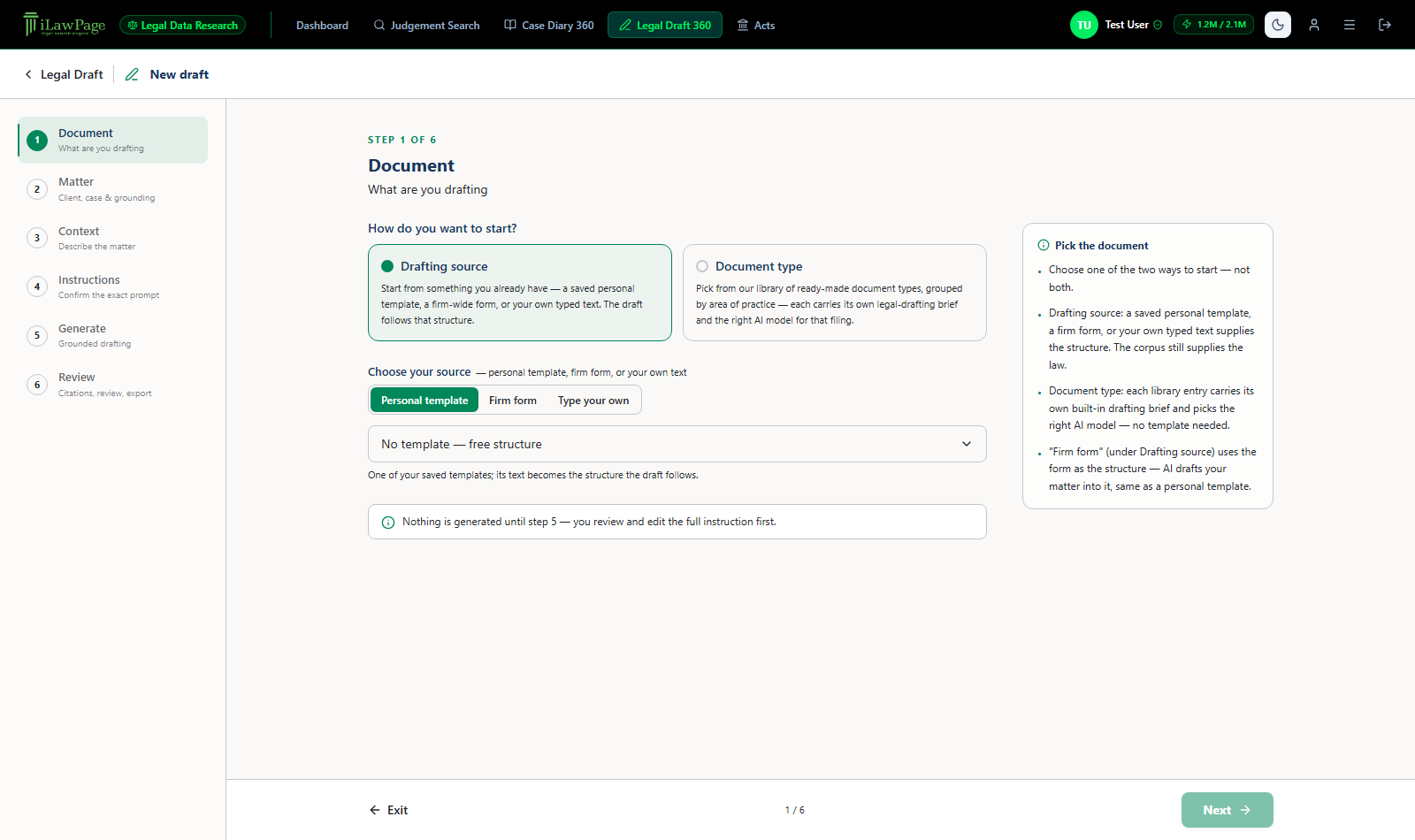
Task: Open the user profile icon
Action: [1314, 25]
